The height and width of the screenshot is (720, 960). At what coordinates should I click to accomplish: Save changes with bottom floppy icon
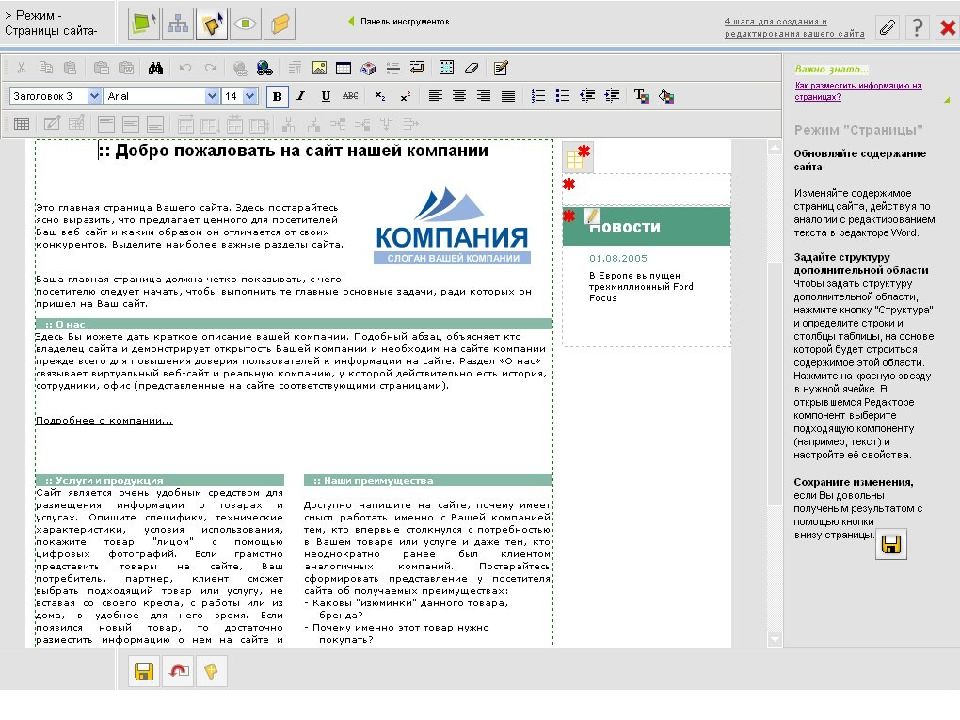144,672
